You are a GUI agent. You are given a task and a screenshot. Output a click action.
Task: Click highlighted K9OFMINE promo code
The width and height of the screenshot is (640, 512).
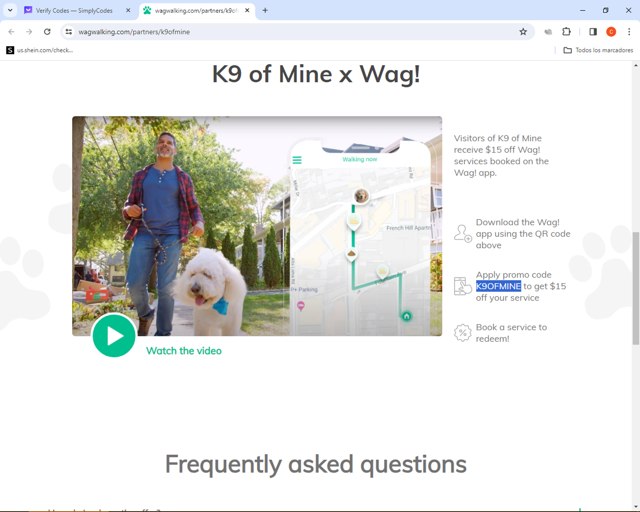click(x=498, y=286)
